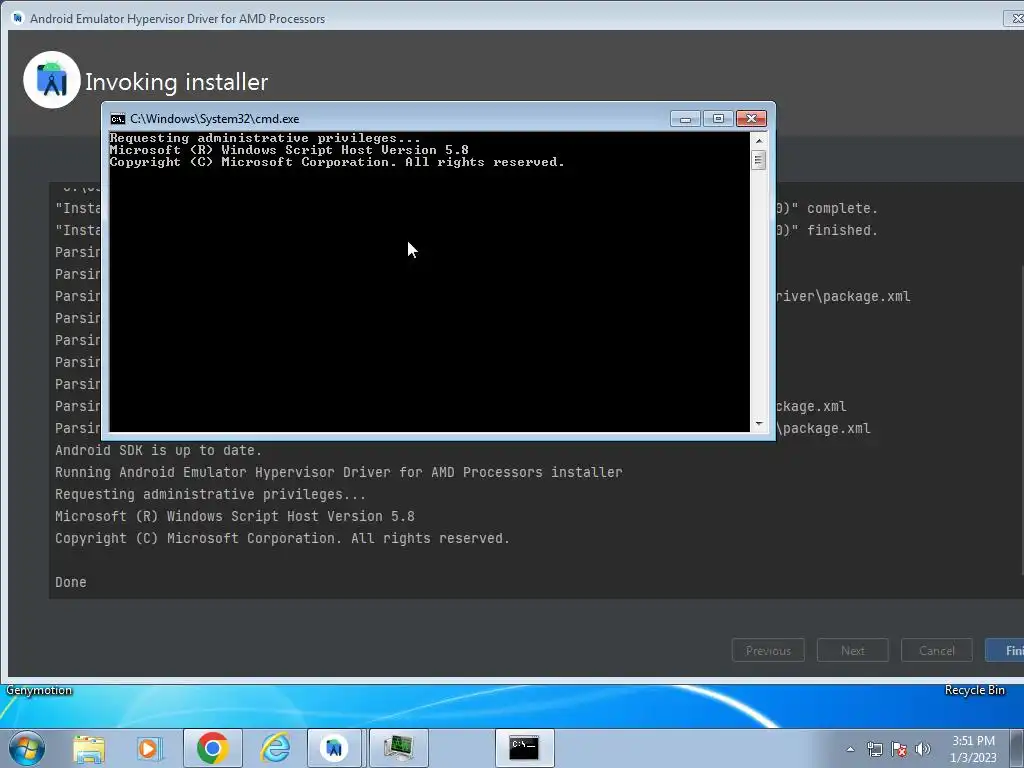Open Action Center flag icon
Screen dimensions: 1024x768
pyautogui.click(x=899, y=749)
